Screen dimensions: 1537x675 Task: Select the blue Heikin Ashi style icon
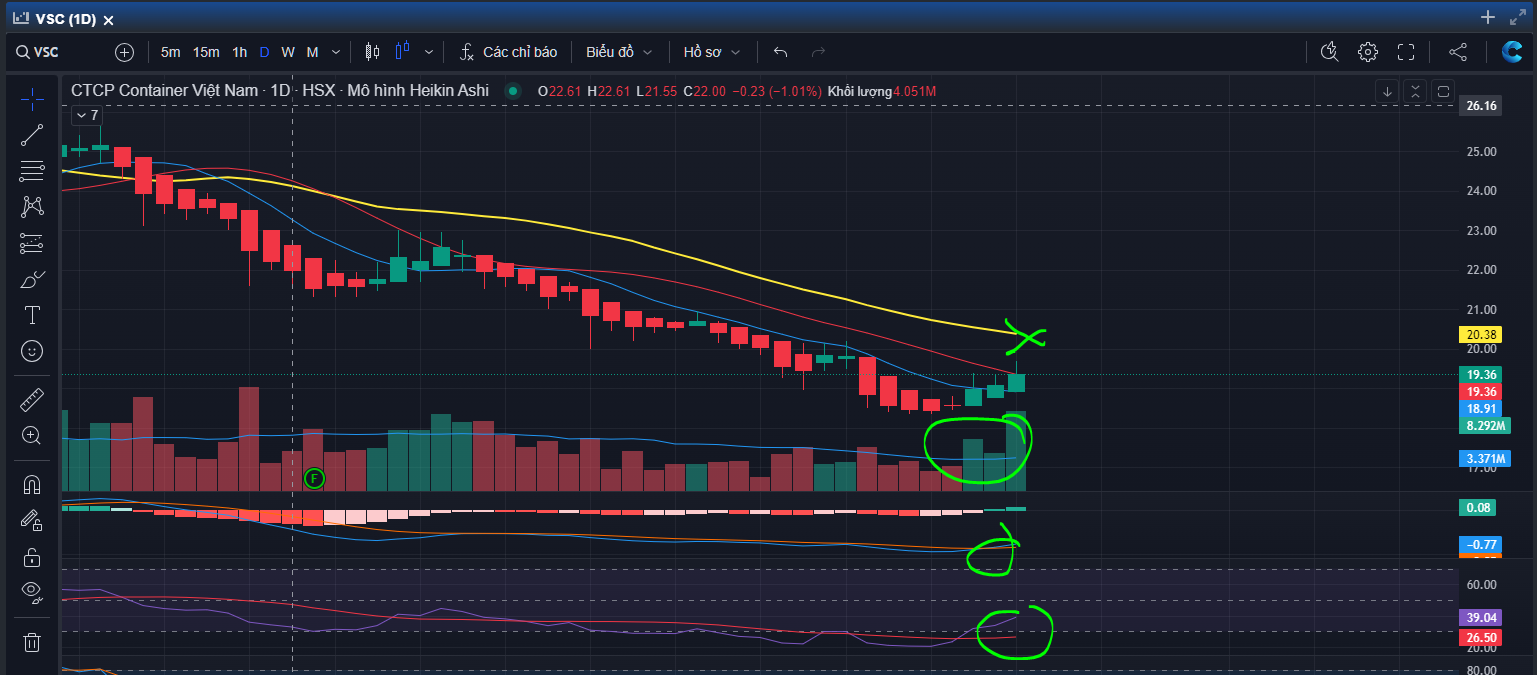click(x=404, y=52)
